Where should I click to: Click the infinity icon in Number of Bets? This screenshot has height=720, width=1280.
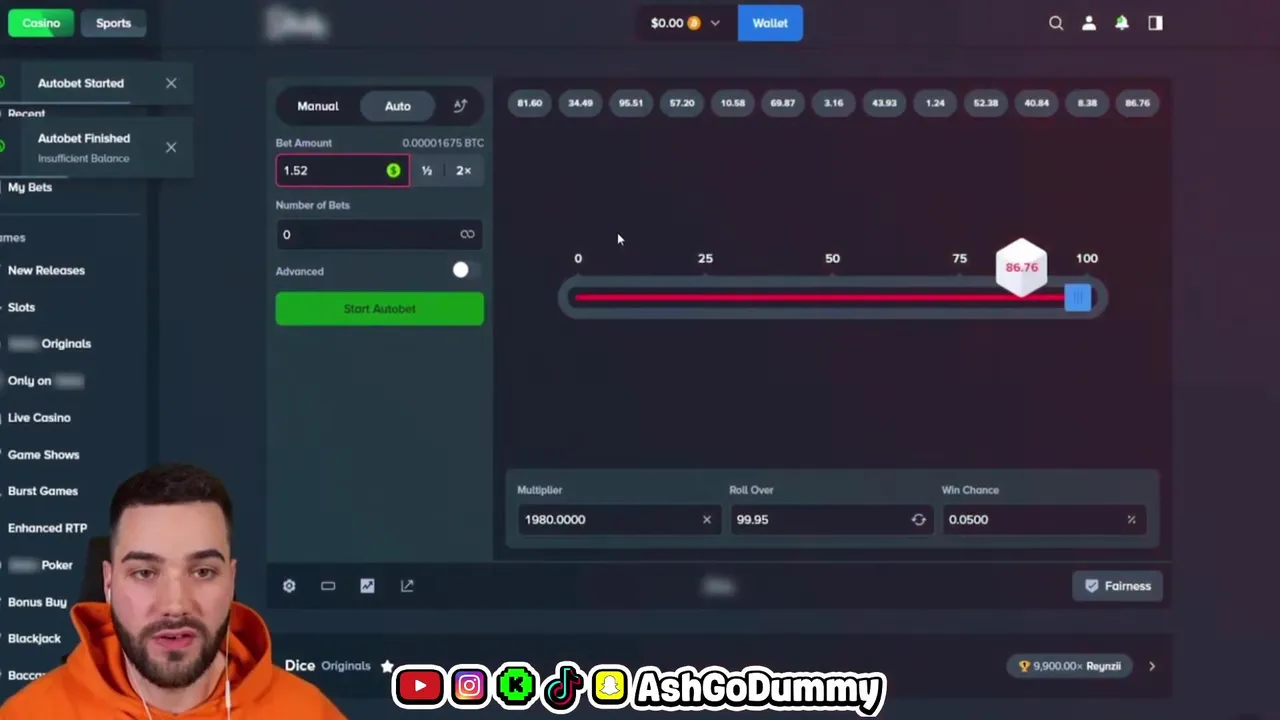[x=467, y=234]
